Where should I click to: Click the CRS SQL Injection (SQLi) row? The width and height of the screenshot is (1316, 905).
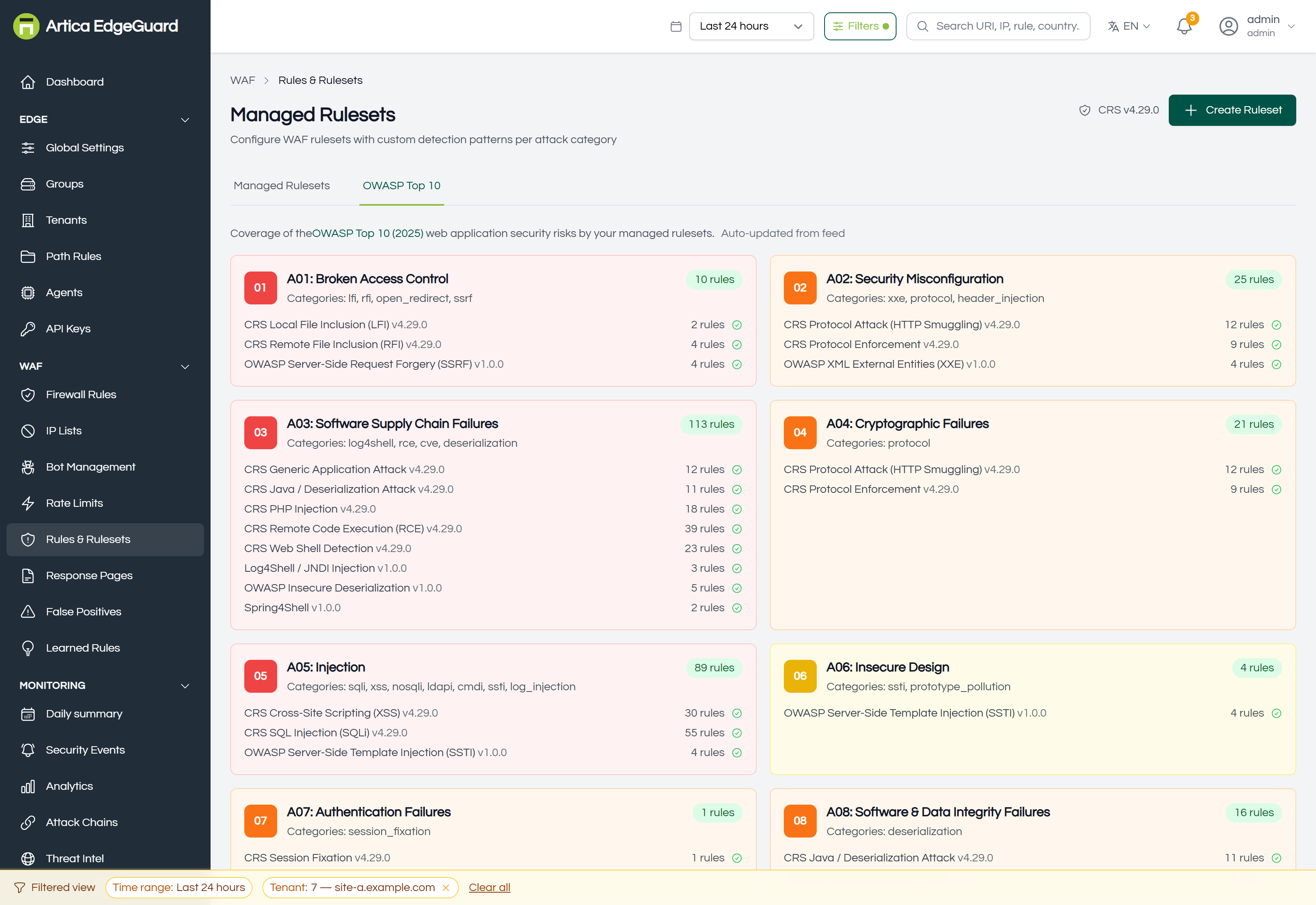coord(493,733)
